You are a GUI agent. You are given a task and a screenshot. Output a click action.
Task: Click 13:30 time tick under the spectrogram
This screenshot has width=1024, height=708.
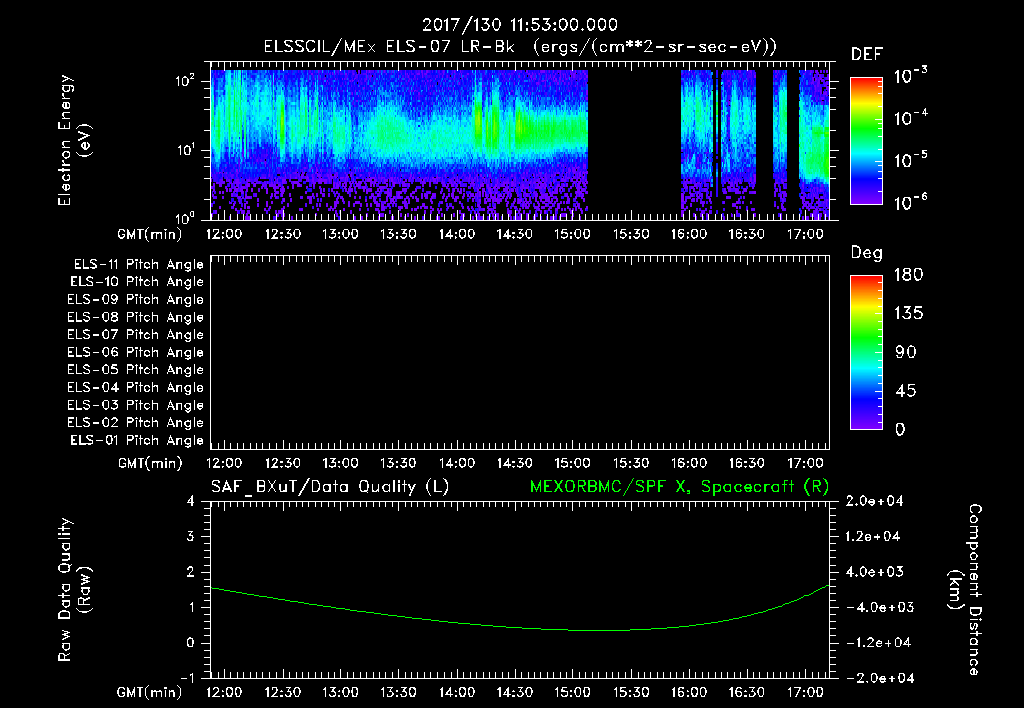point(398,234)
